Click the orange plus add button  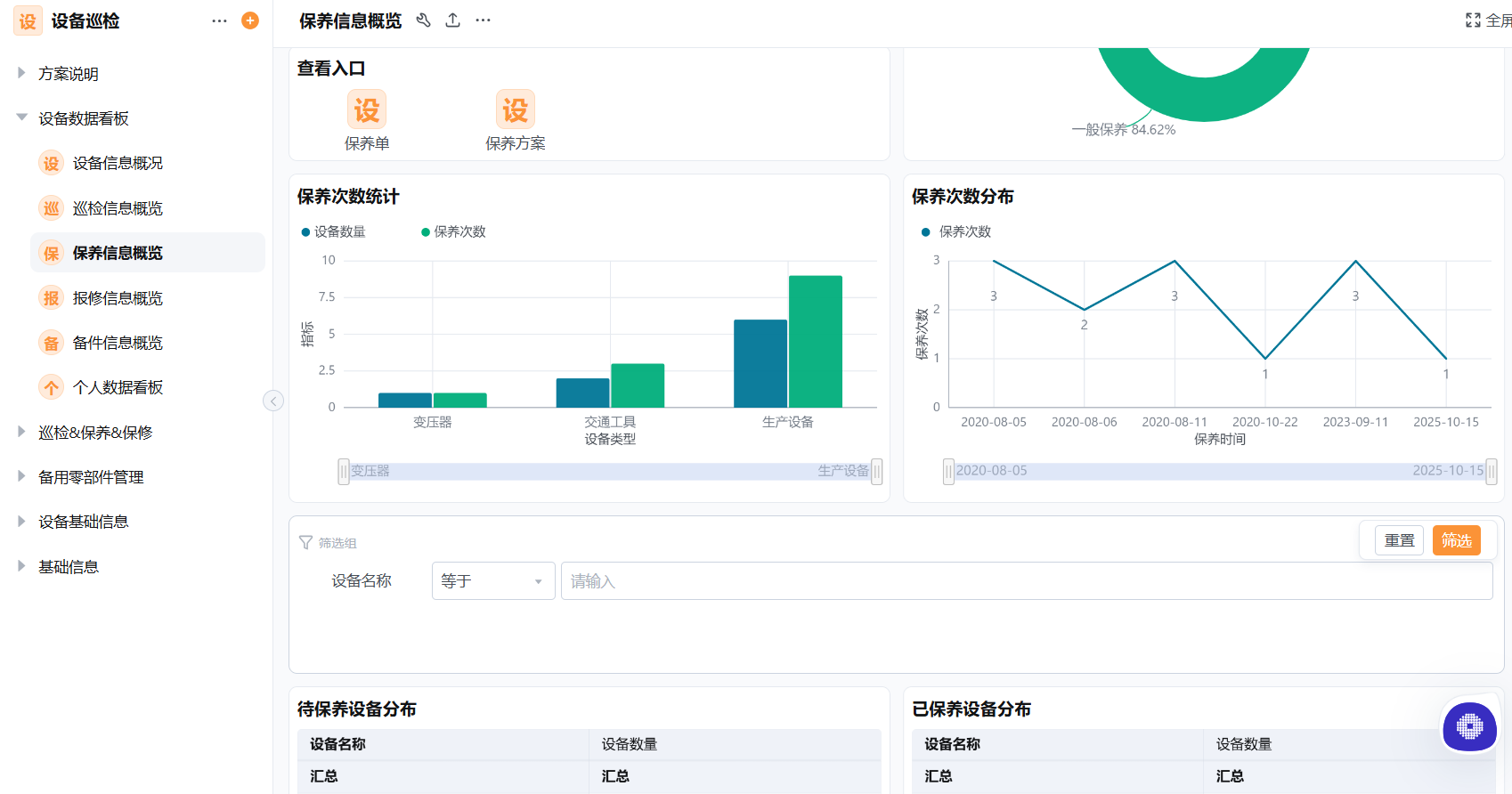[250, 20]
